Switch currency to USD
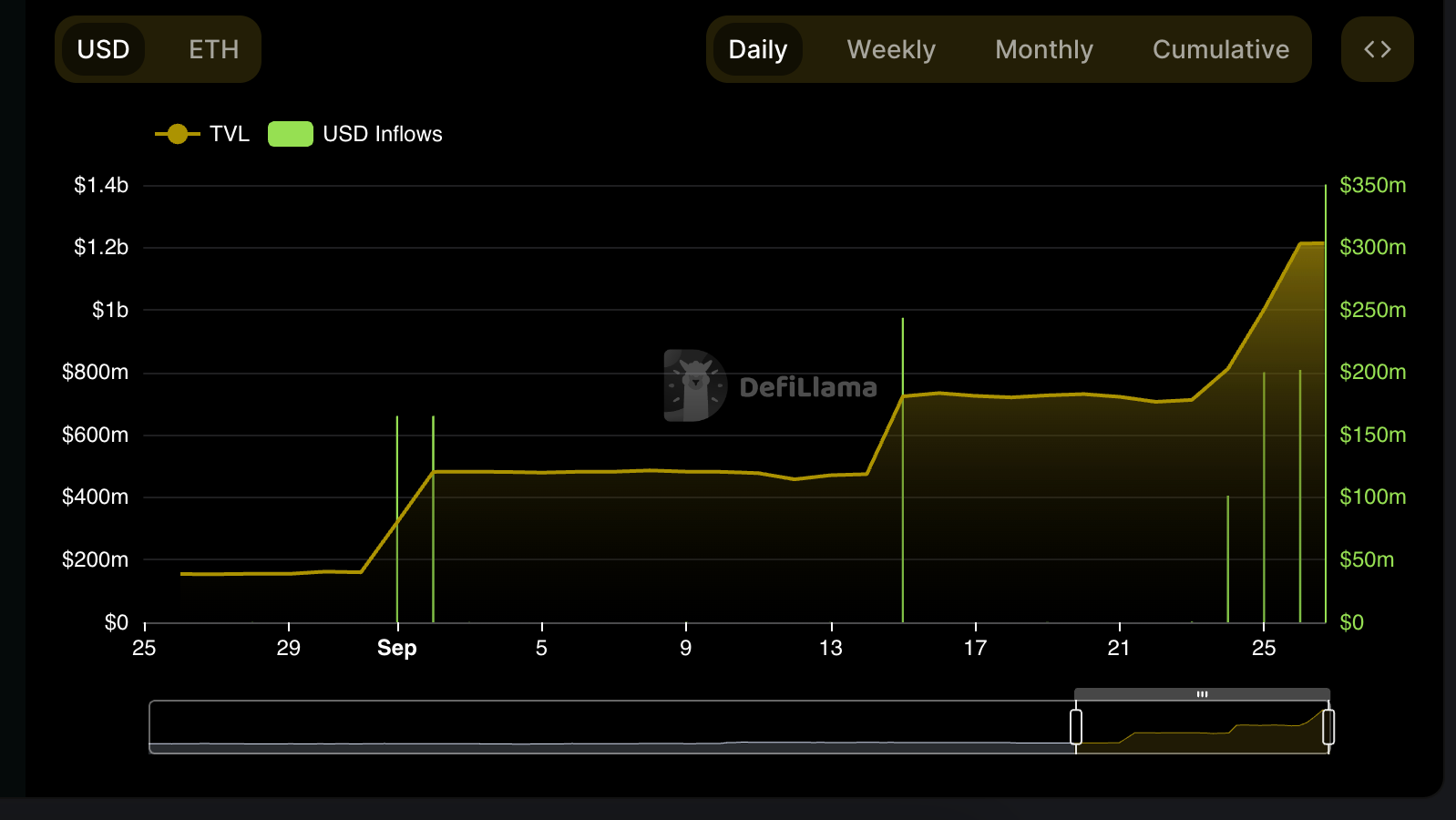 click(103, 49)
